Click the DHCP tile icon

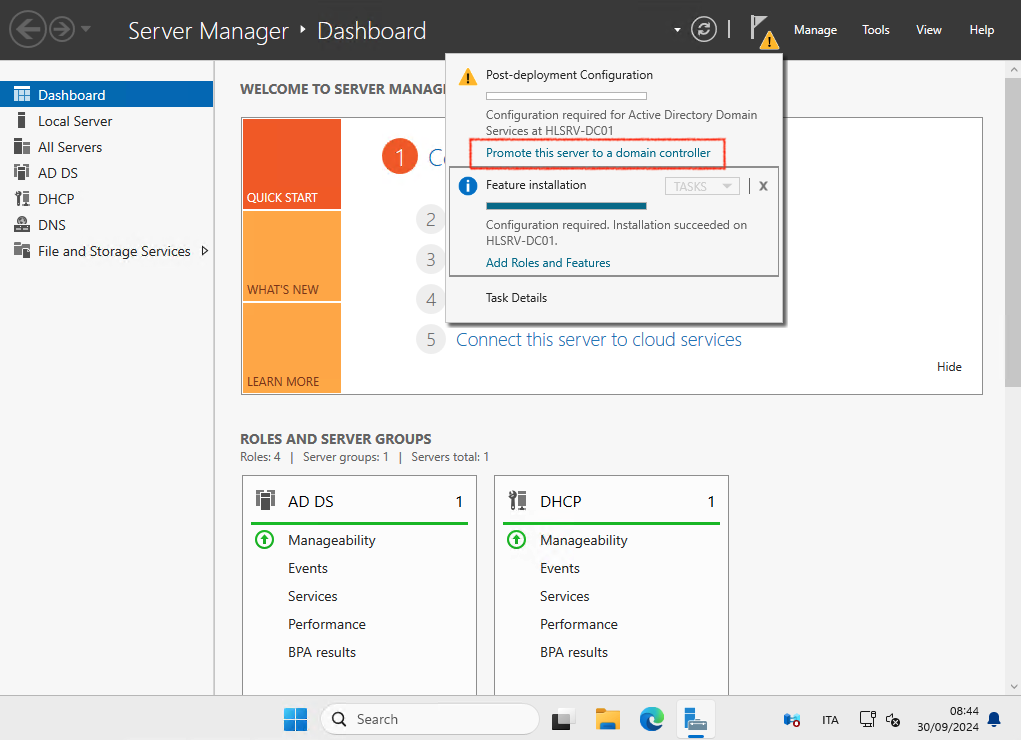pyautogui.click(x=517, y=501)
